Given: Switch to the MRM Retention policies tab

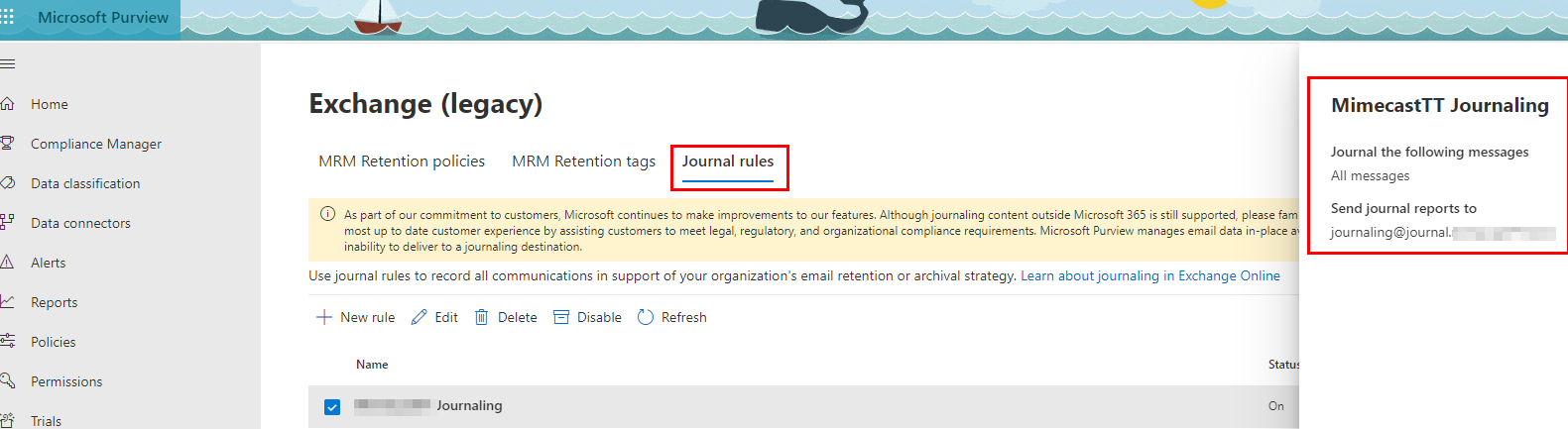Looking at the screenshot, I should tap(402, 161).
